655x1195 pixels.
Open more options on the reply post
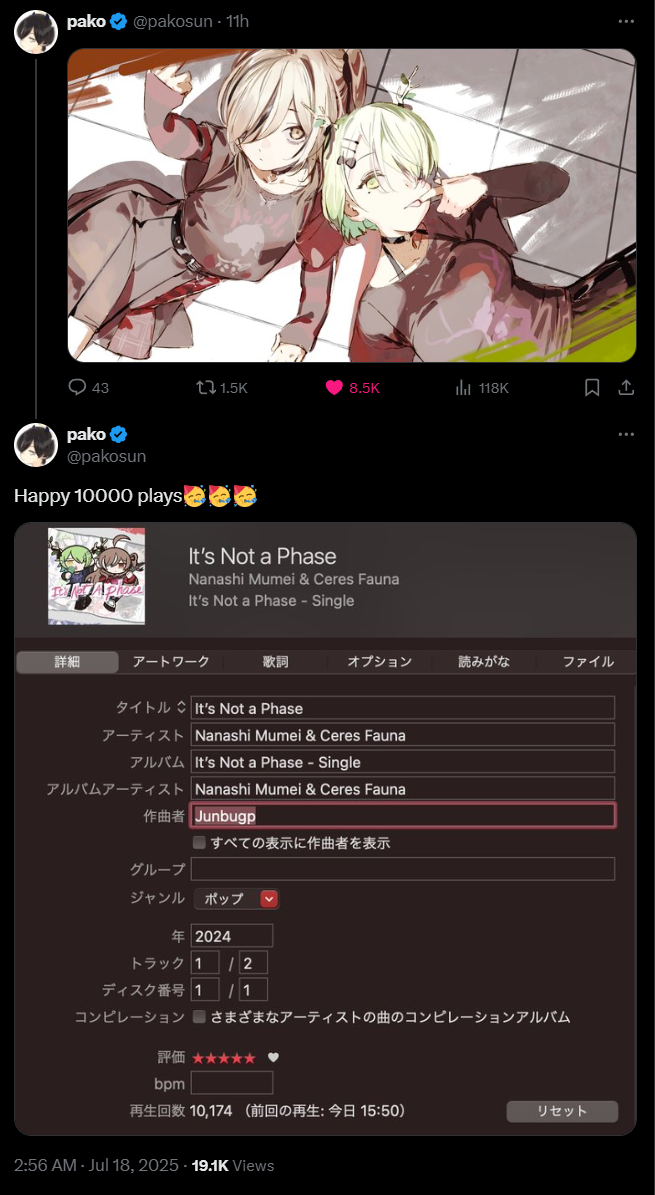[626, 434]
